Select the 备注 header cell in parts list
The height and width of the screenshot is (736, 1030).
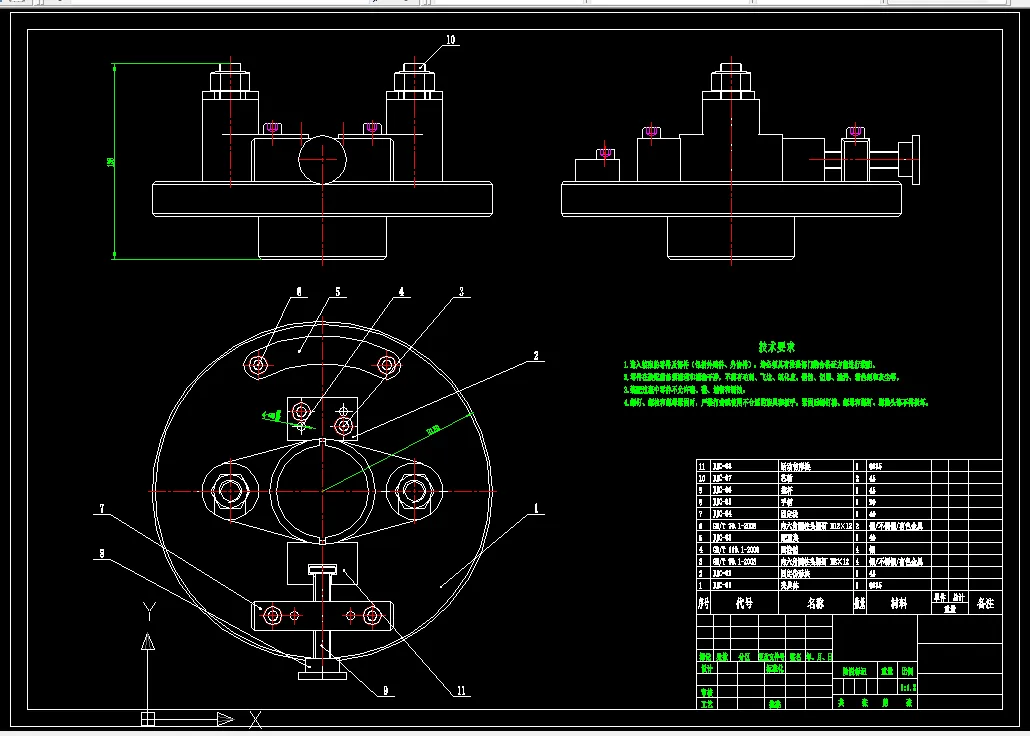point(985,603)
